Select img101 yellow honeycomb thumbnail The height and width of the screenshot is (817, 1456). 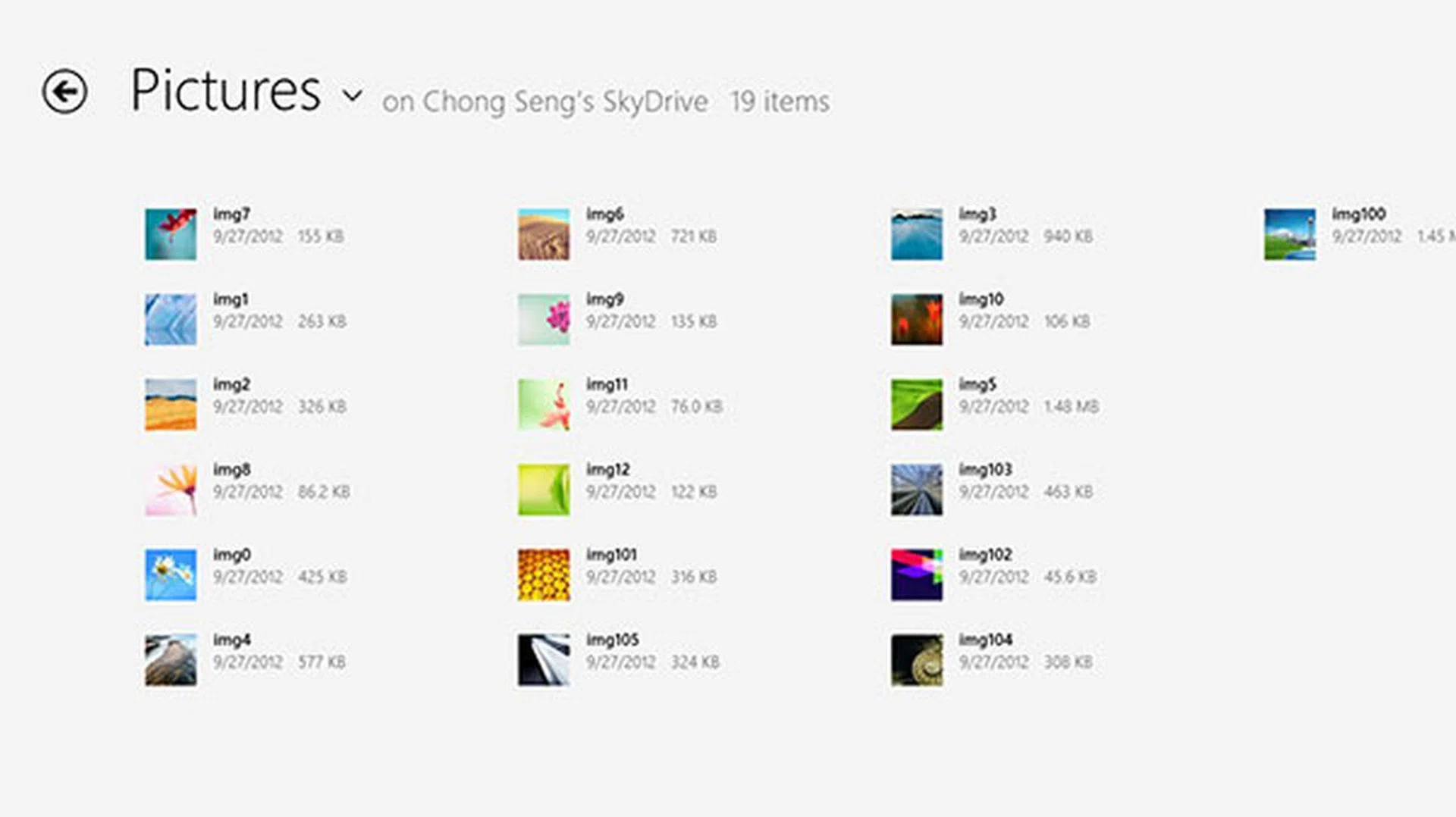tap(544, 574)
